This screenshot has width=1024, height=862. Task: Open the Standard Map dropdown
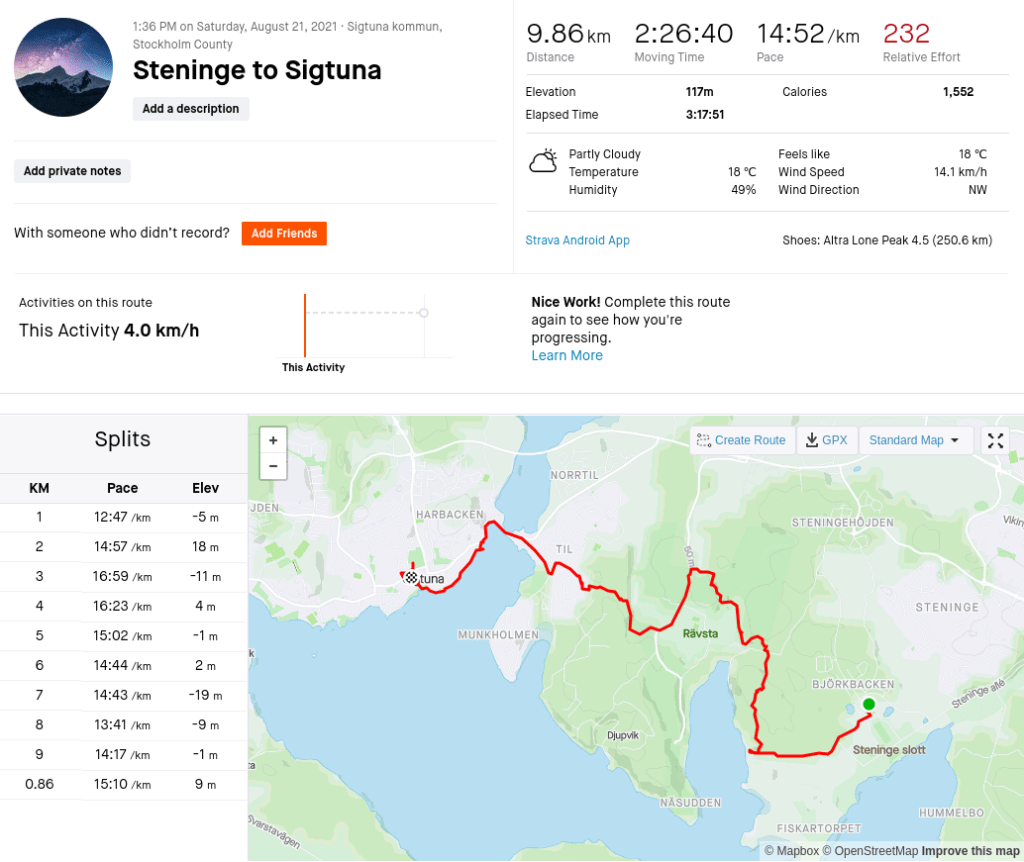(x=914, y=440)
